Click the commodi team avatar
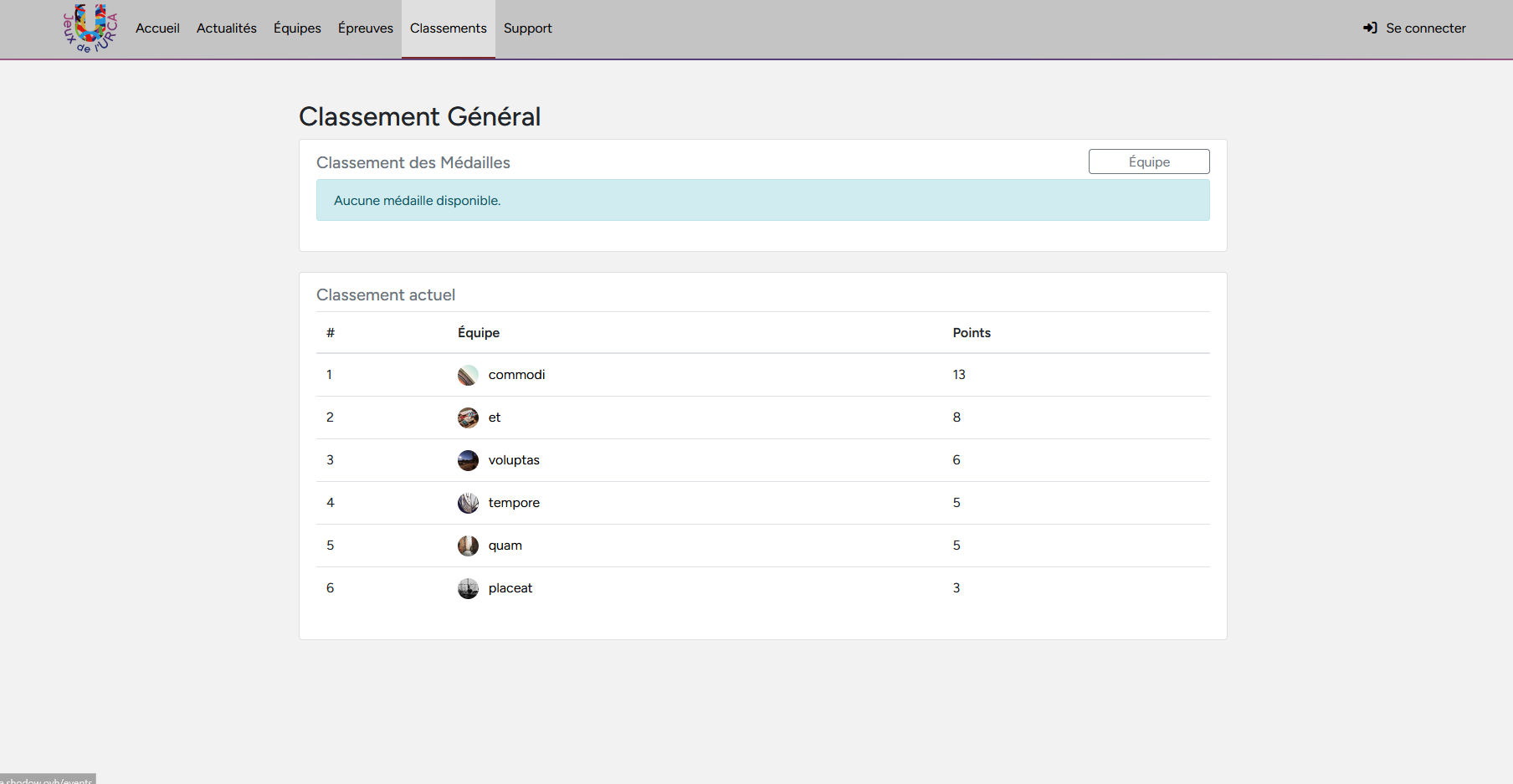This screenshot has width=1513, height=784. pyautogui.click(x=468, y=375)
